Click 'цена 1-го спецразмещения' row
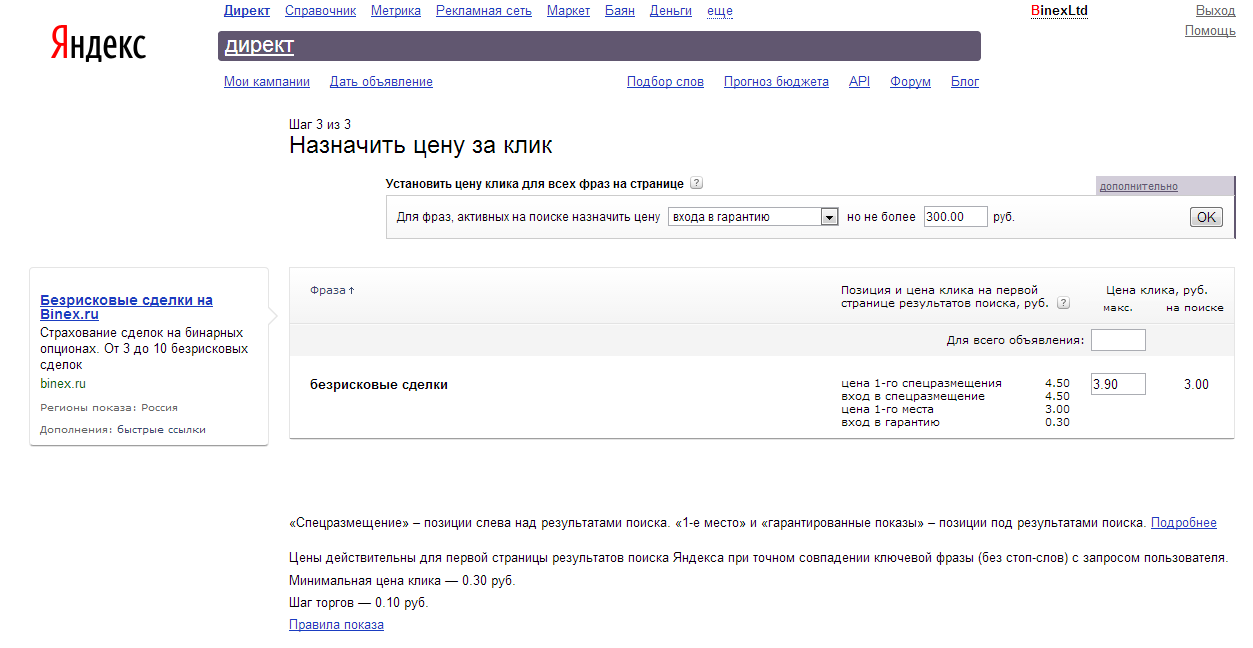This screenshot has height=648, width=1253. [x=956, y=383]
